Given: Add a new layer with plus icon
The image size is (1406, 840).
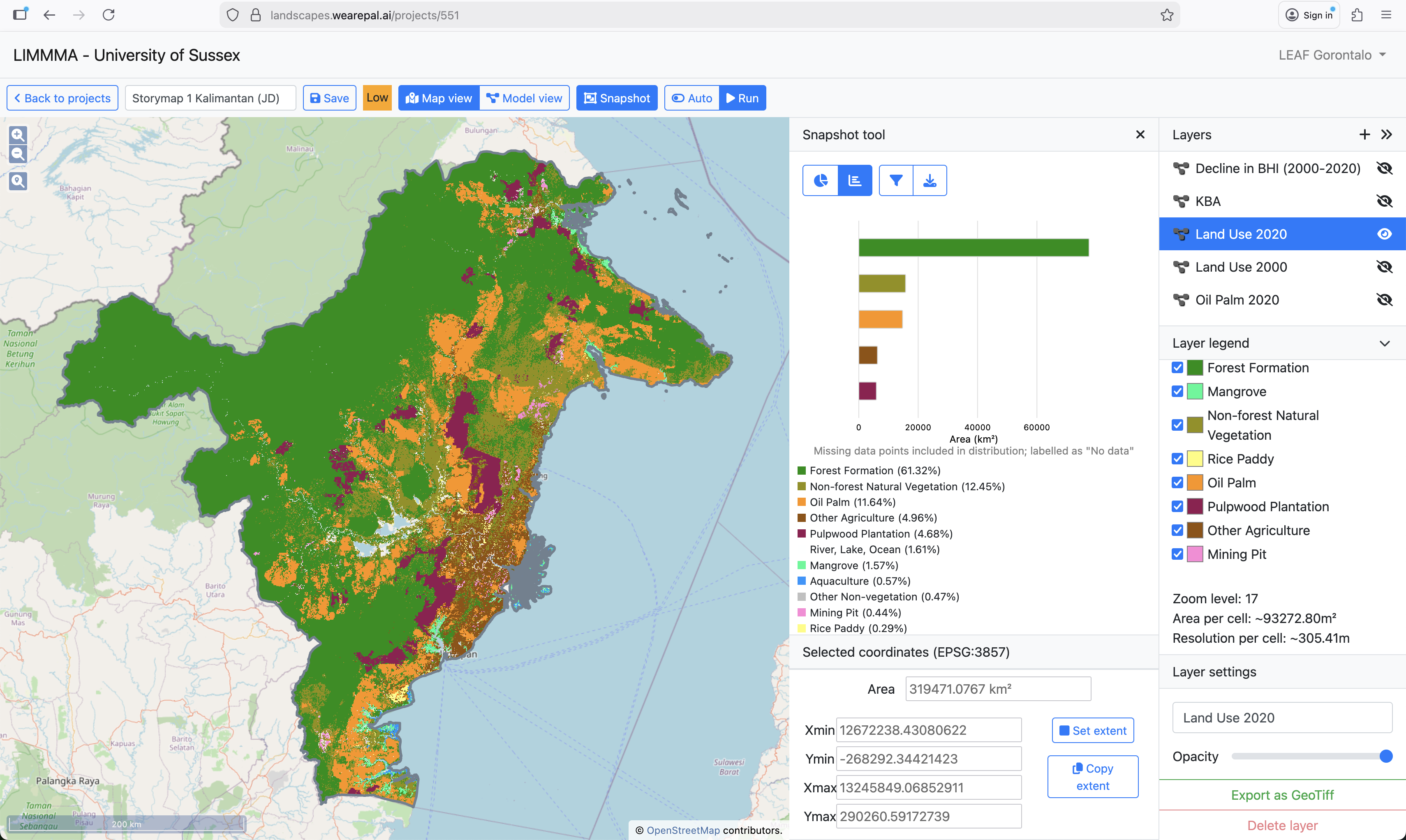Looking at the screenshot, I should pyautogui.click(x=1364, y=135).
